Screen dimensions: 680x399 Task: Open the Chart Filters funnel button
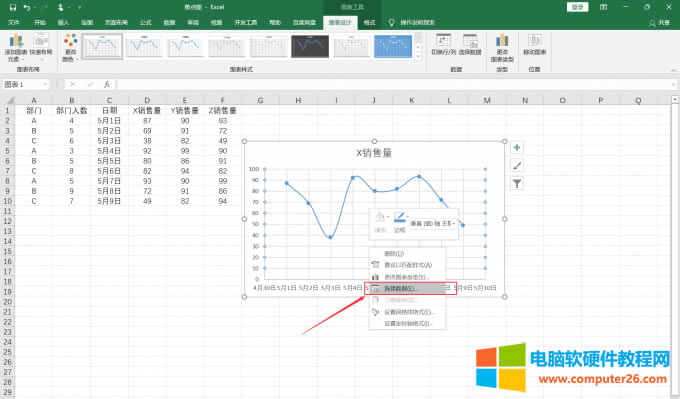[517, 183]
